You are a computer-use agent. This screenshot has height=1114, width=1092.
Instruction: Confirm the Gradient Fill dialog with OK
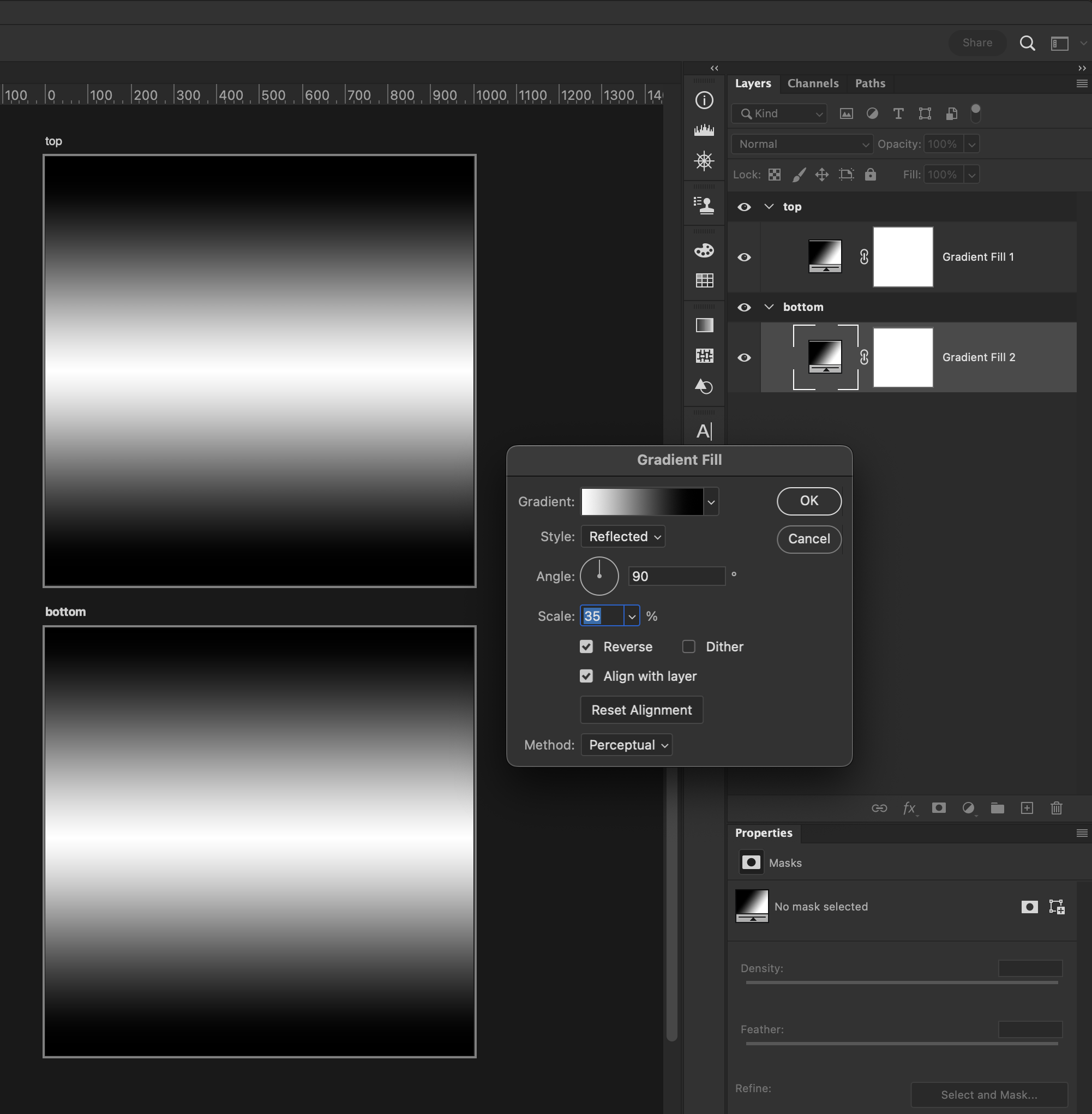809,501
